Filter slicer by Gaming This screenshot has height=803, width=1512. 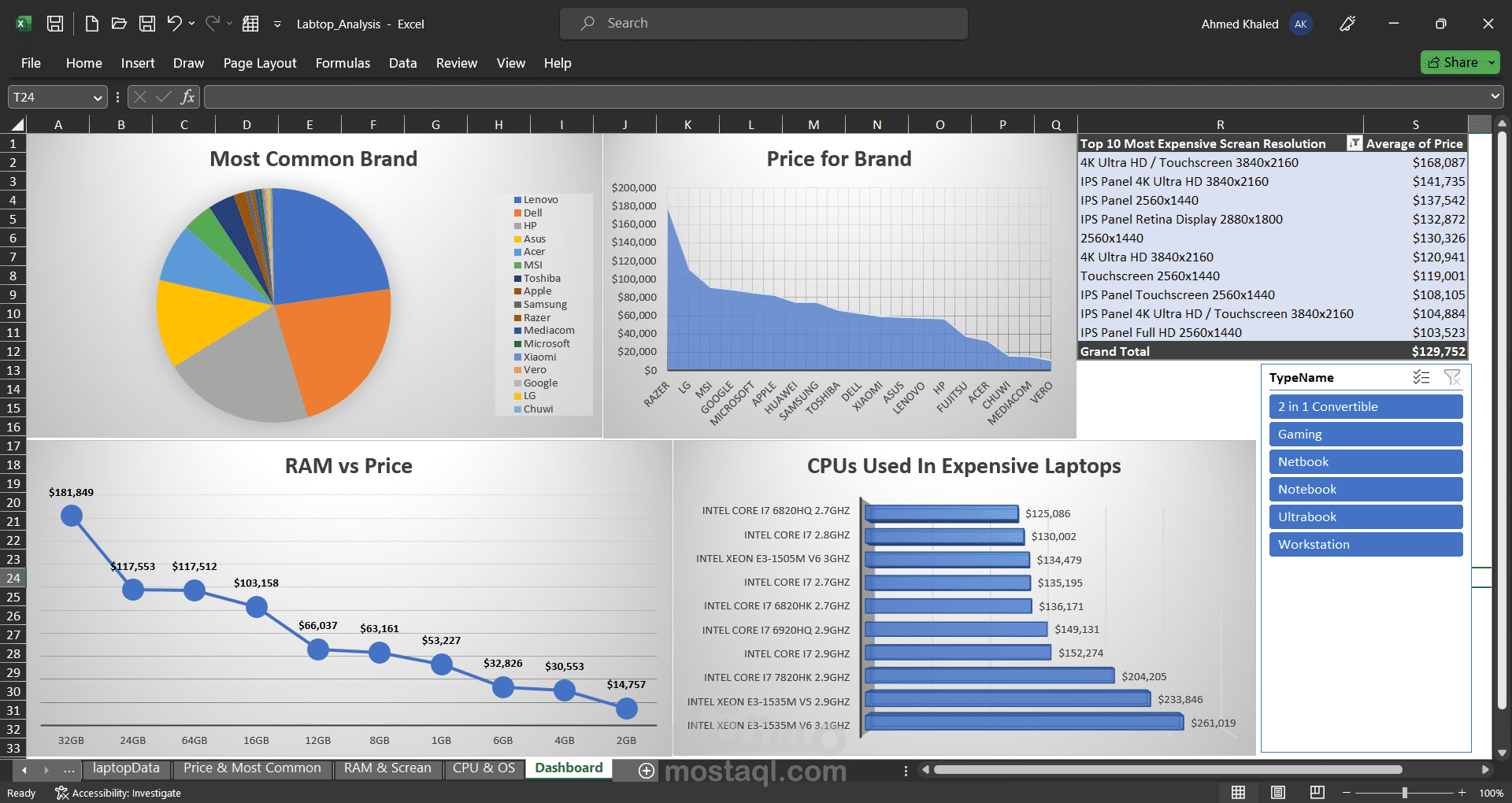[x=1366, y=435]
